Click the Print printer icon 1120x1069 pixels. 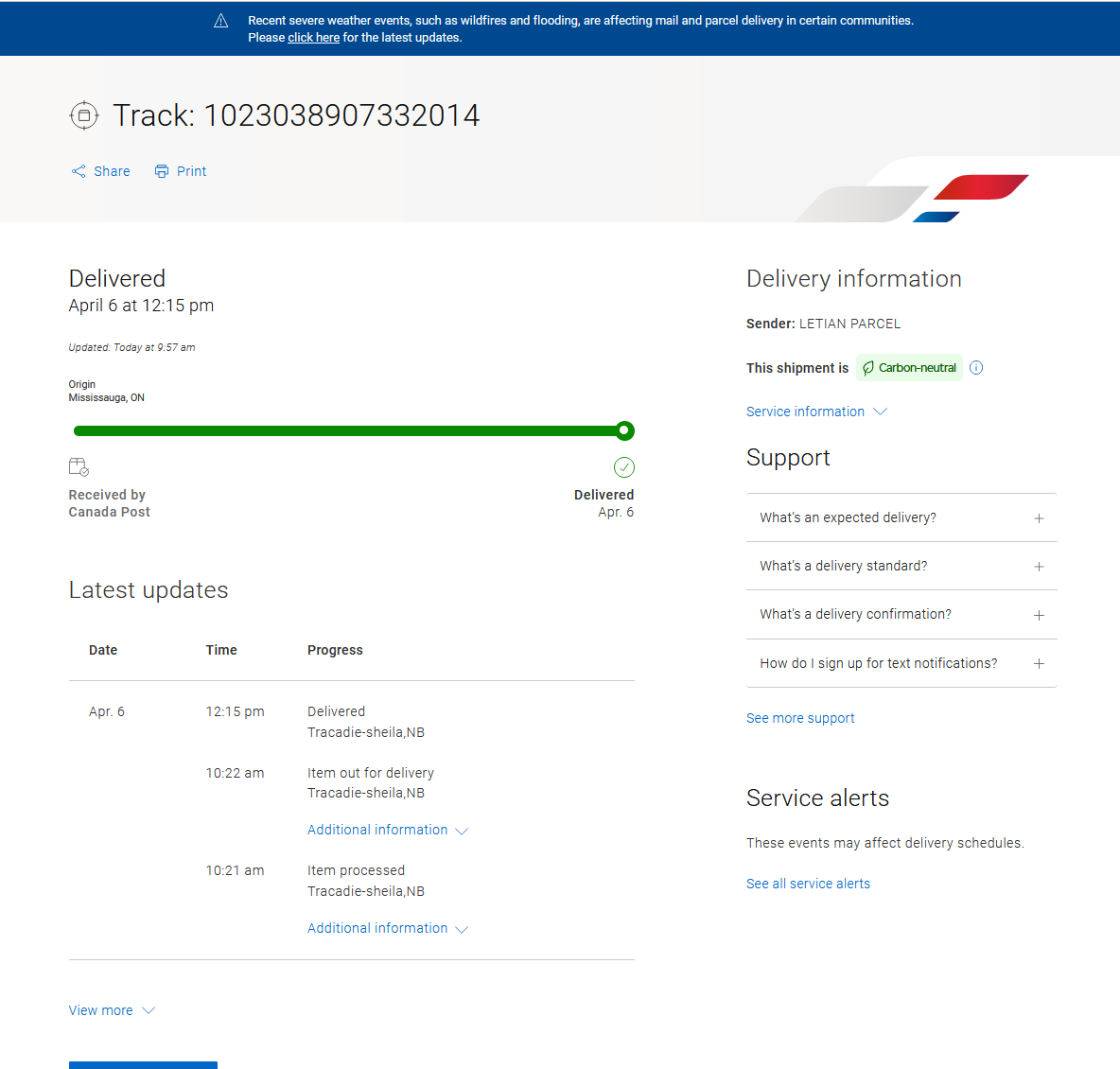coord(162,171)
